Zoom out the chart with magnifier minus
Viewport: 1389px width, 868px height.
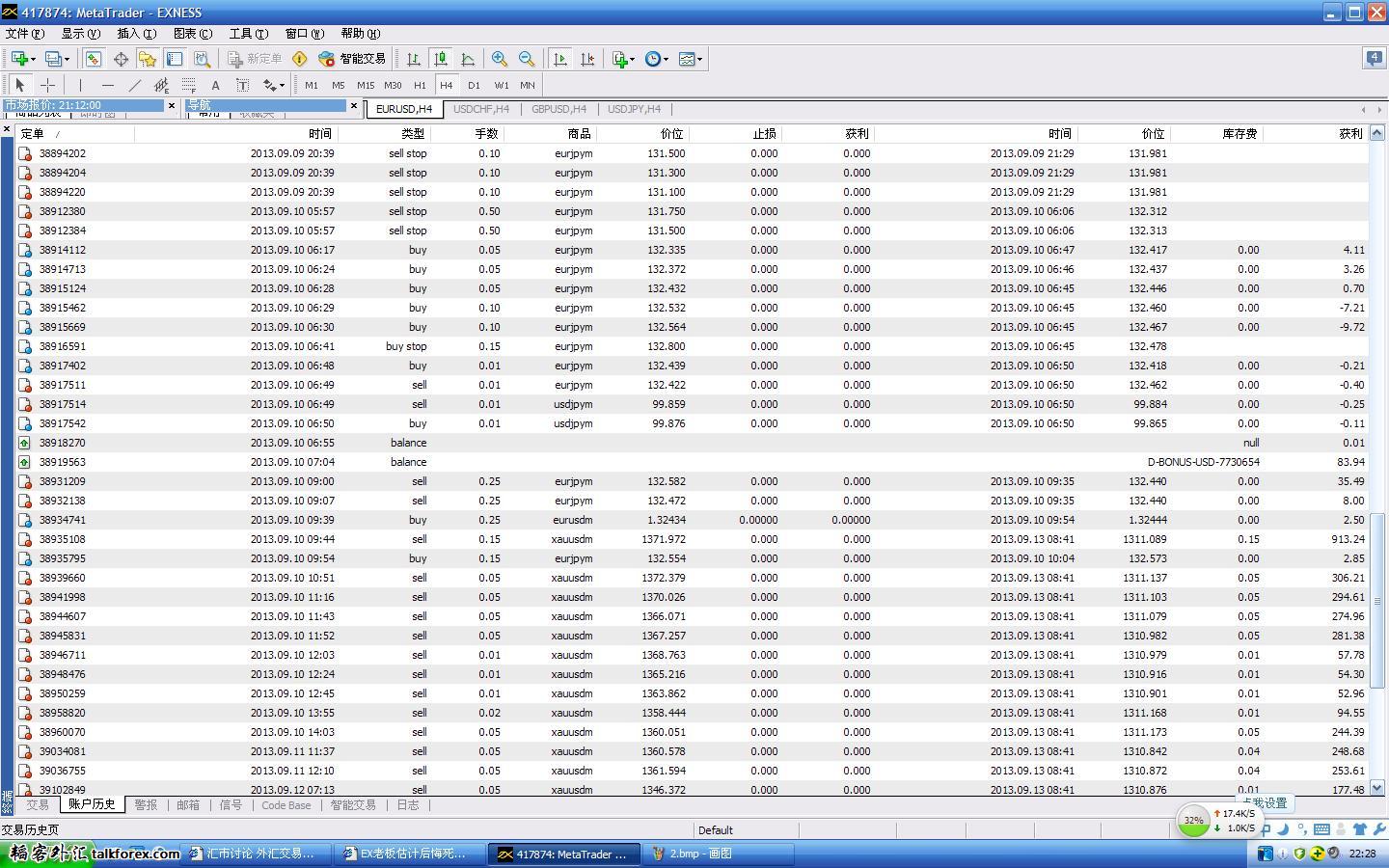[x=527, y=59]
